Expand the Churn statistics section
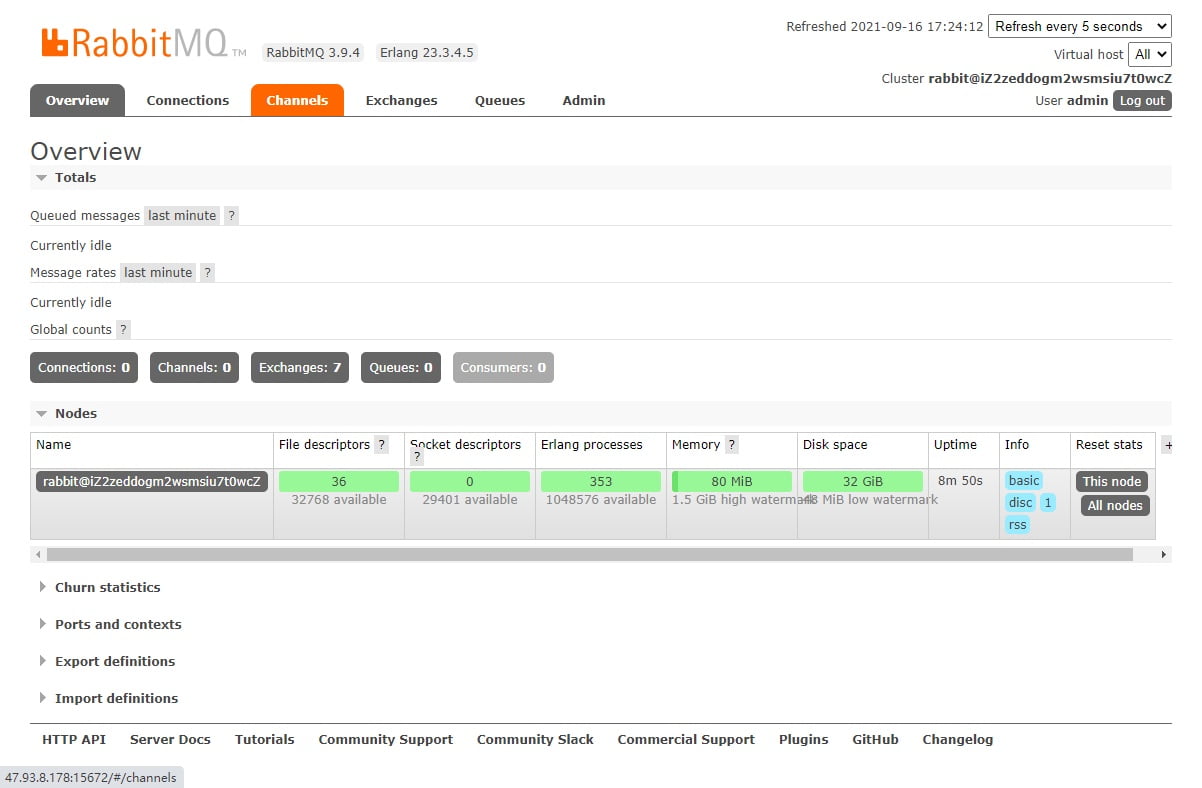The width and height of the screenshot is (1202, 788). click(x=107, y=588)
